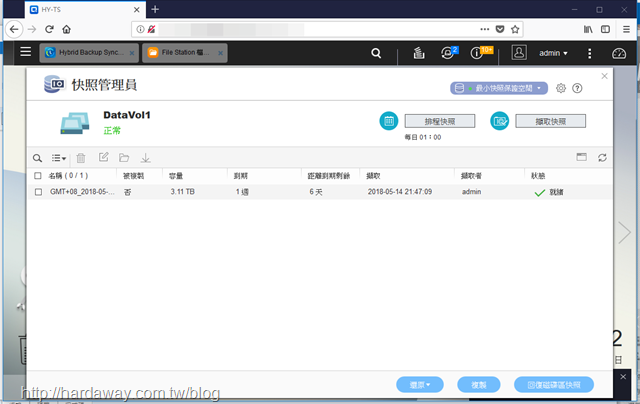Go back in the browser
The image size is (640, 404).
pos(14,29)
